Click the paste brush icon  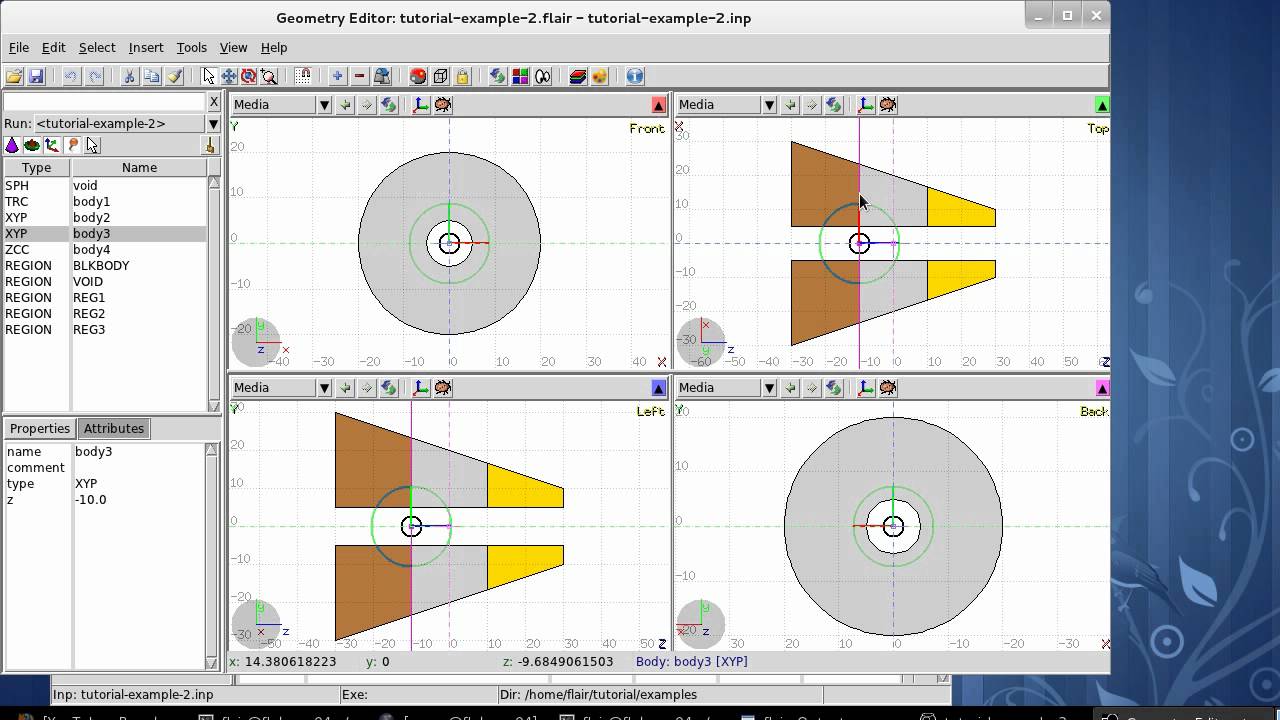174,76
